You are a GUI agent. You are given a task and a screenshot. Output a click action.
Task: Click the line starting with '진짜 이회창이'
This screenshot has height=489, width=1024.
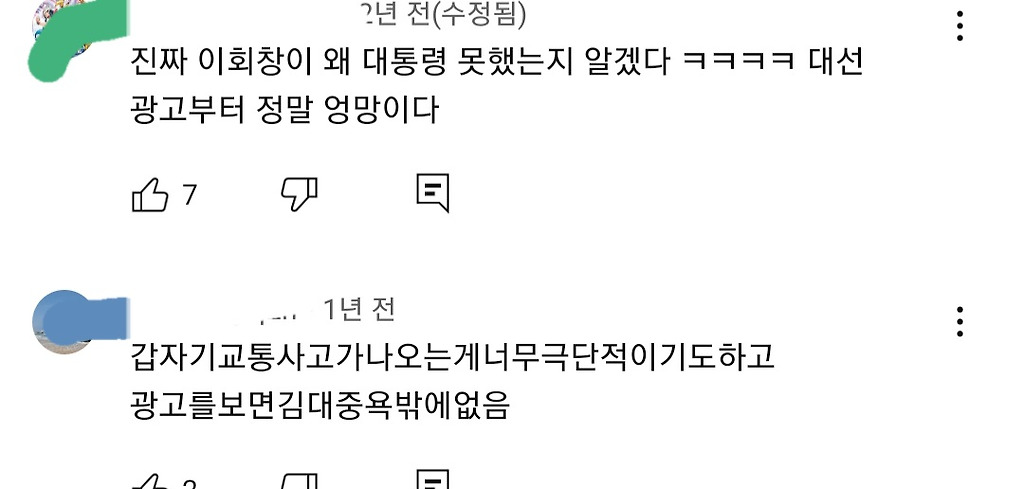pos(497,63)
